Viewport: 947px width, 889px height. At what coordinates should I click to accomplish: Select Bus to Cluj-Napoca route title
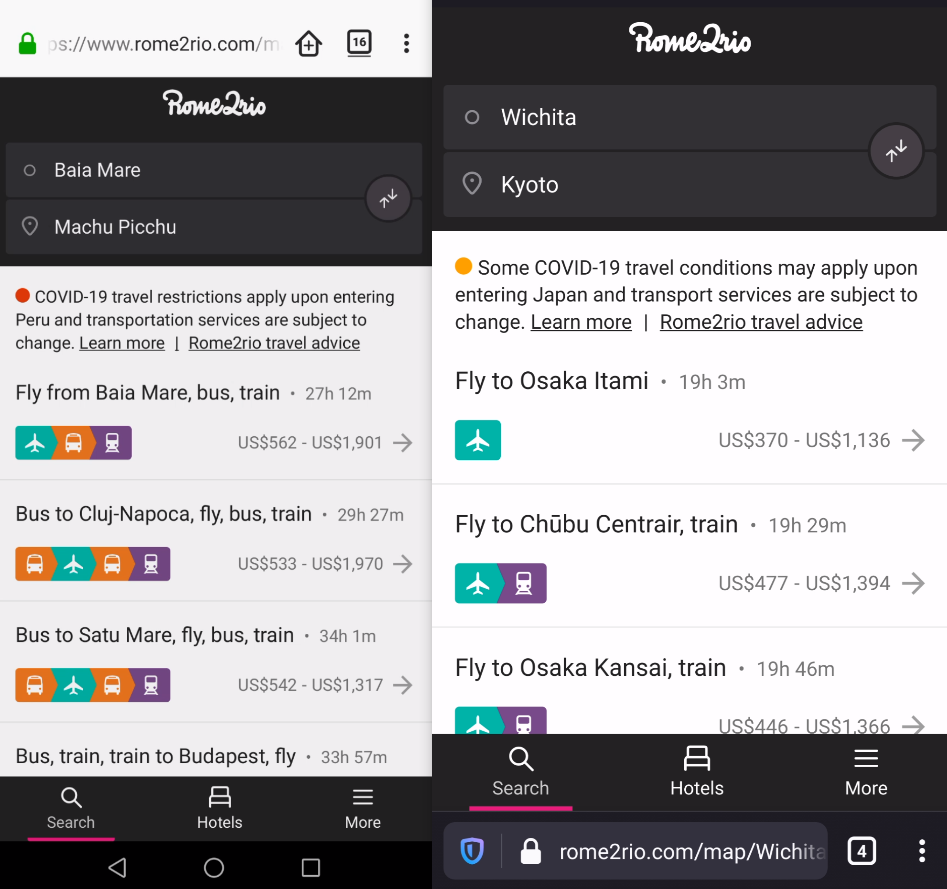pos(164,514)
